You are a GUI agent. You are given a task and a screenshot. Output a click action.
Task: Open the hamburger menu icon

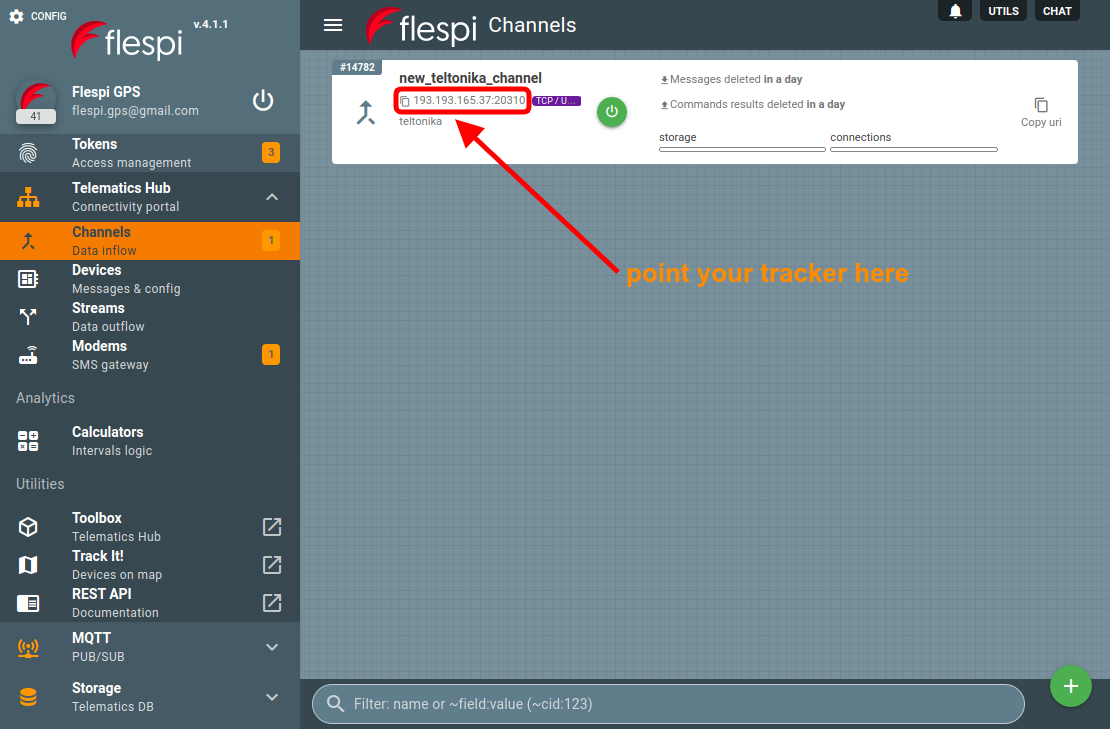tap(333, 25)
